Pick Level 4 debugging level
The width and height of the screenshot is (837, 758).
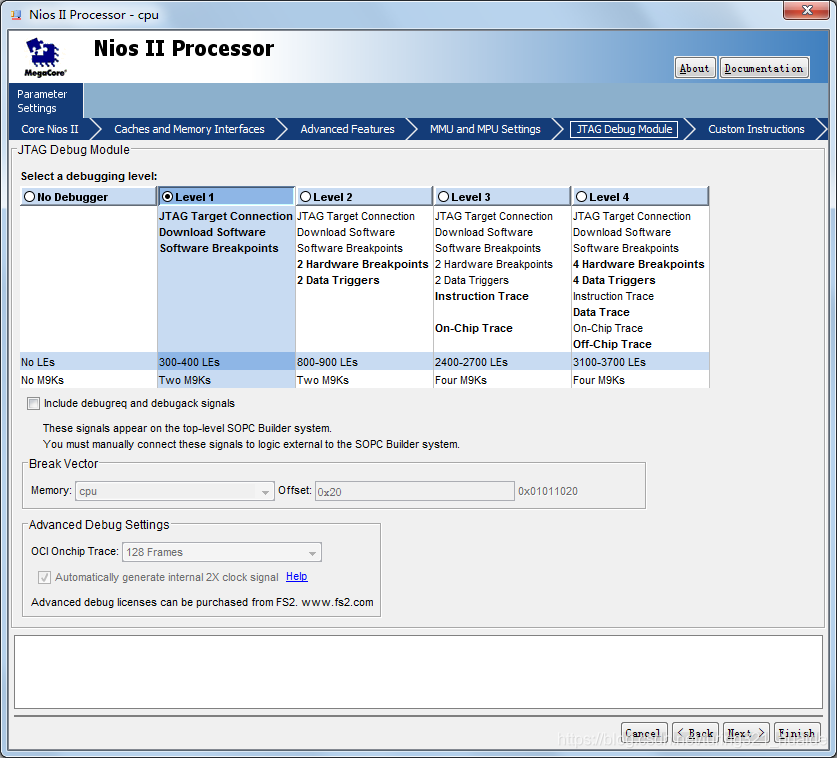coord(581,197)
